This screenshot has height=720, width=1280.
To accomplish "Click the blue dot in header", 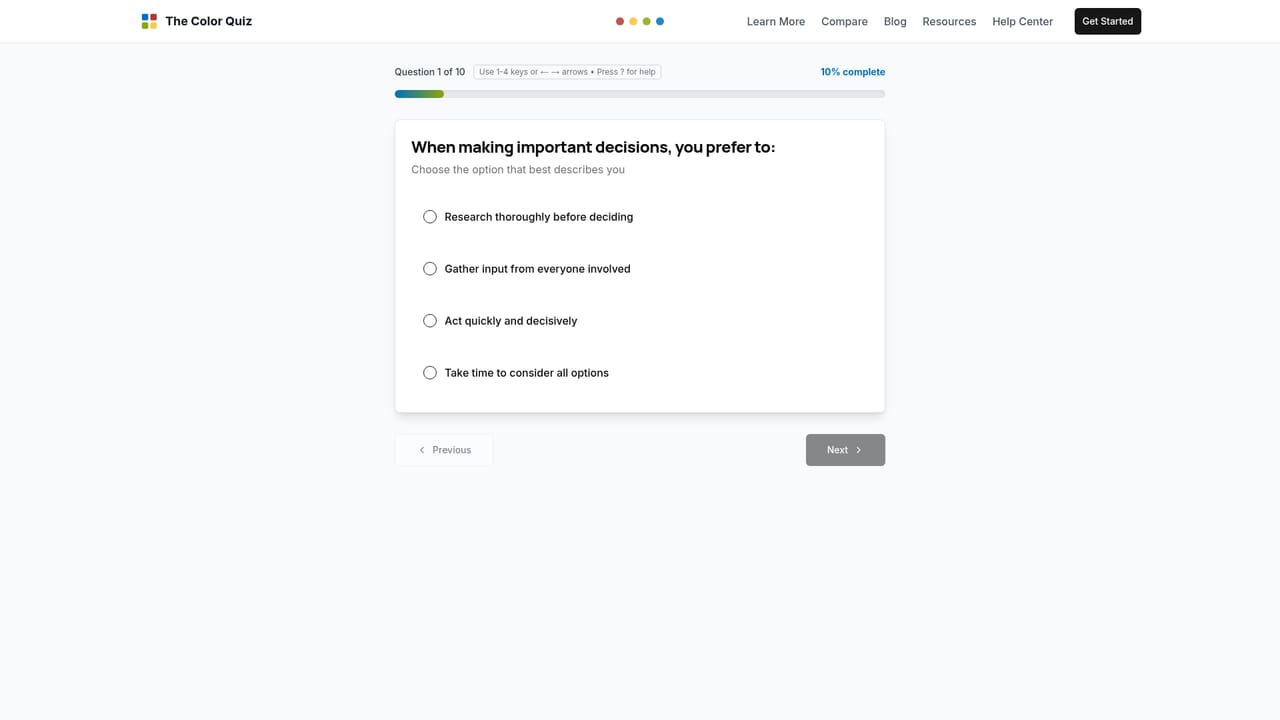I will [x=660, y=21].
